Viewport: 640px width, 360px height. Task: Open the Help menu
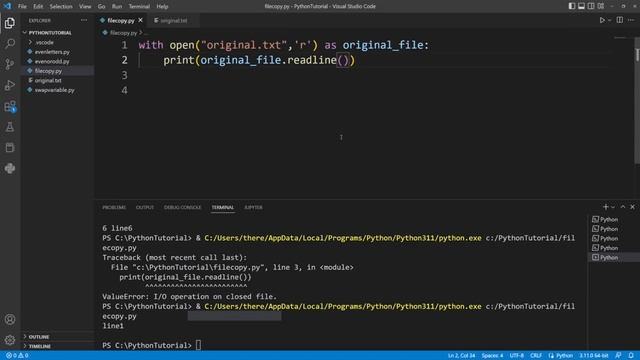tap(162, 7)
